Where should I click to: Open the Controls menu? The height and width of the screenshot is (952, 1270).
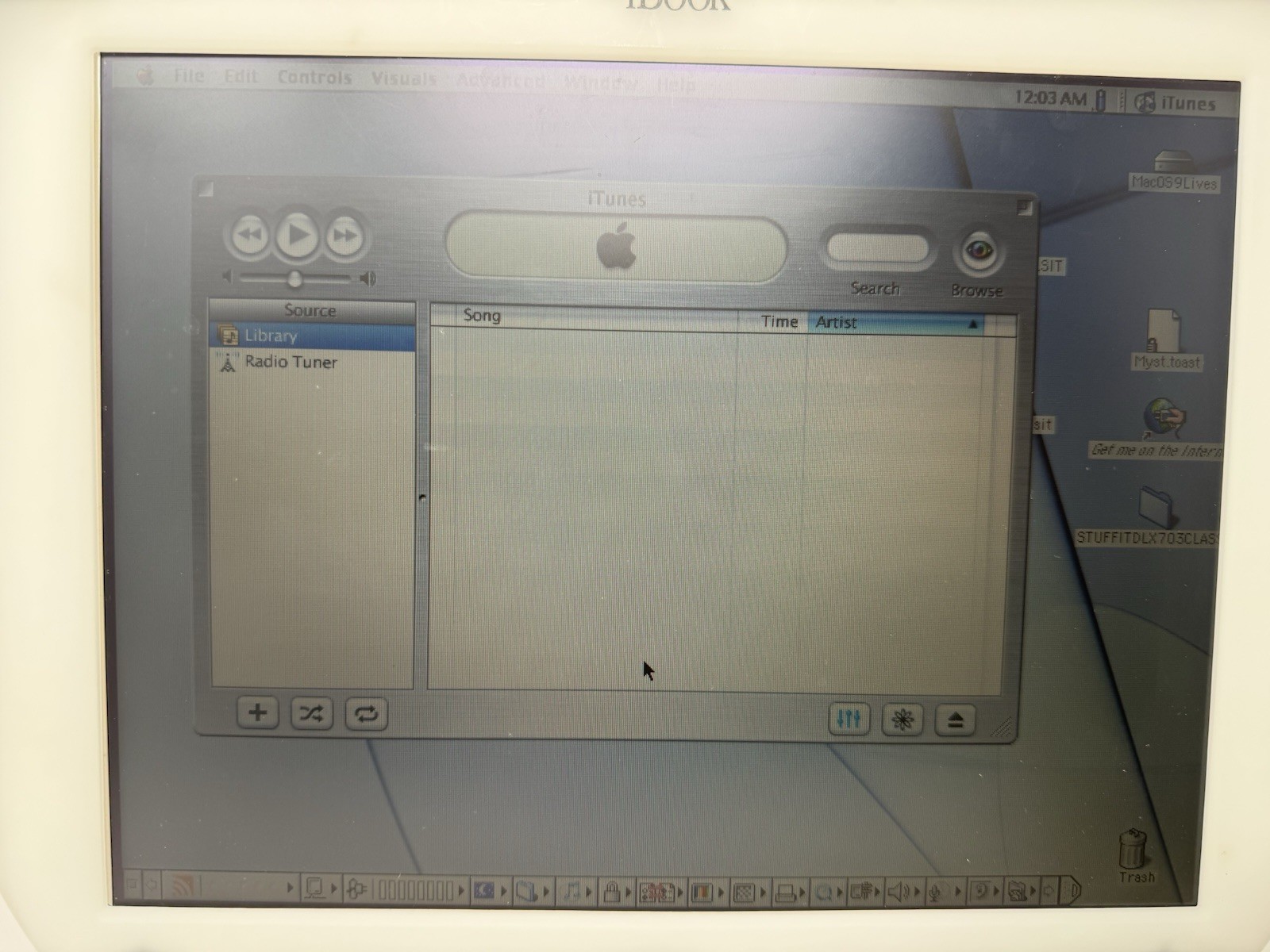click(x=314, y=78)
